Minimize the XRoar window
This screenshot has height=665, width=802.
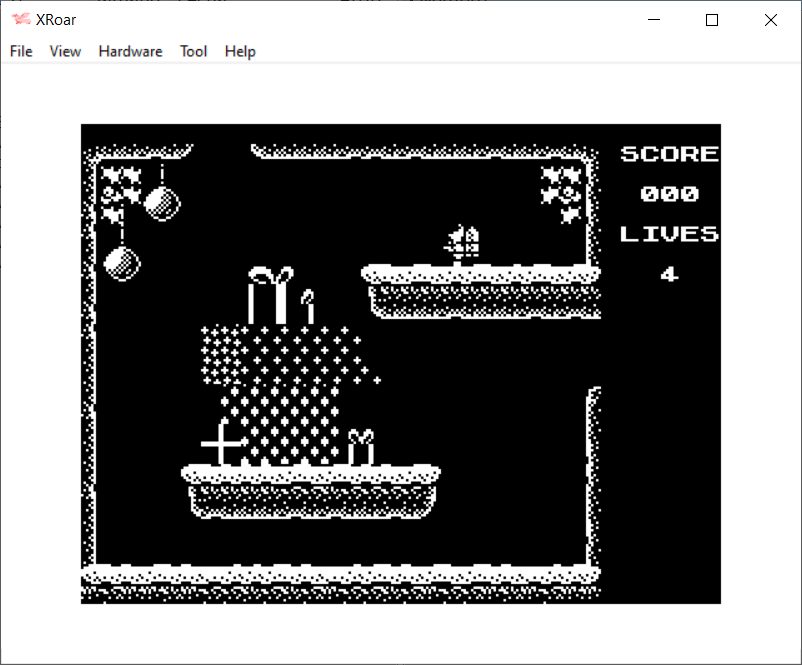654,20
